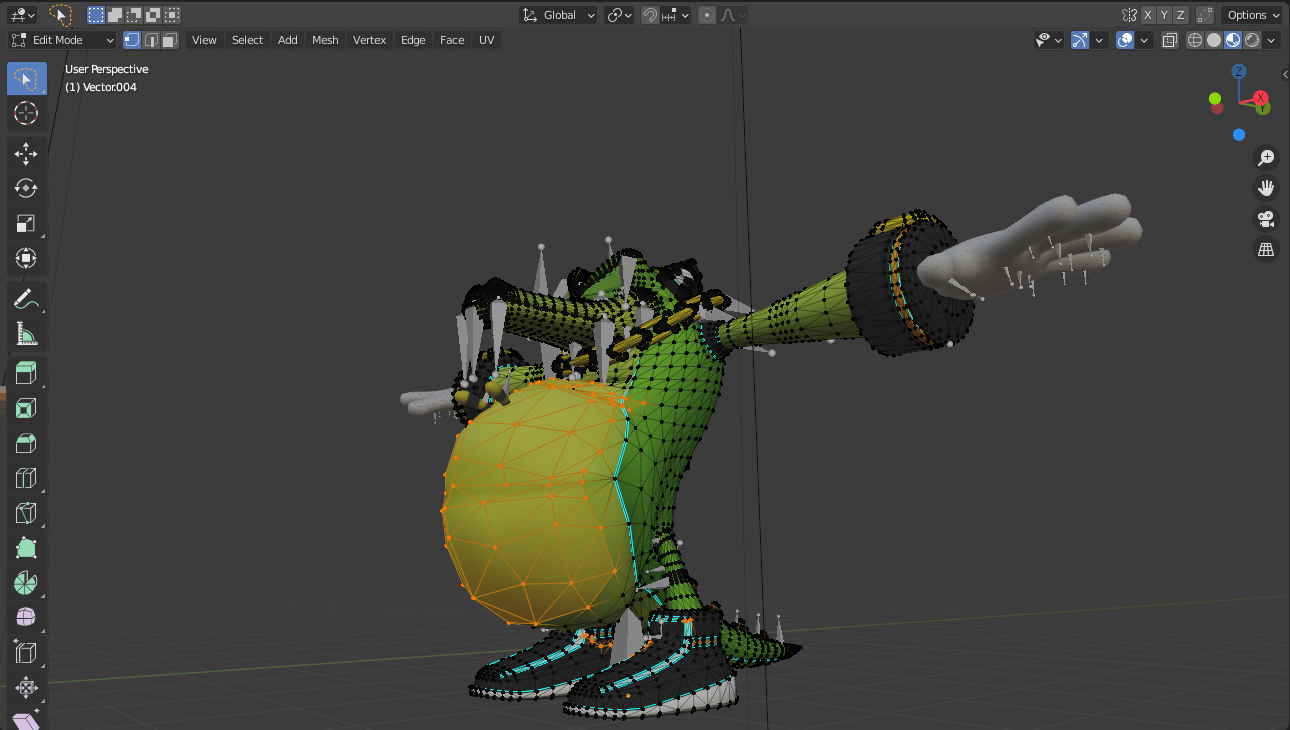Viewport: 1290px width, 730px height.
Task: Select the Select Box tool in the toolbar
Action: pos(26,79)
